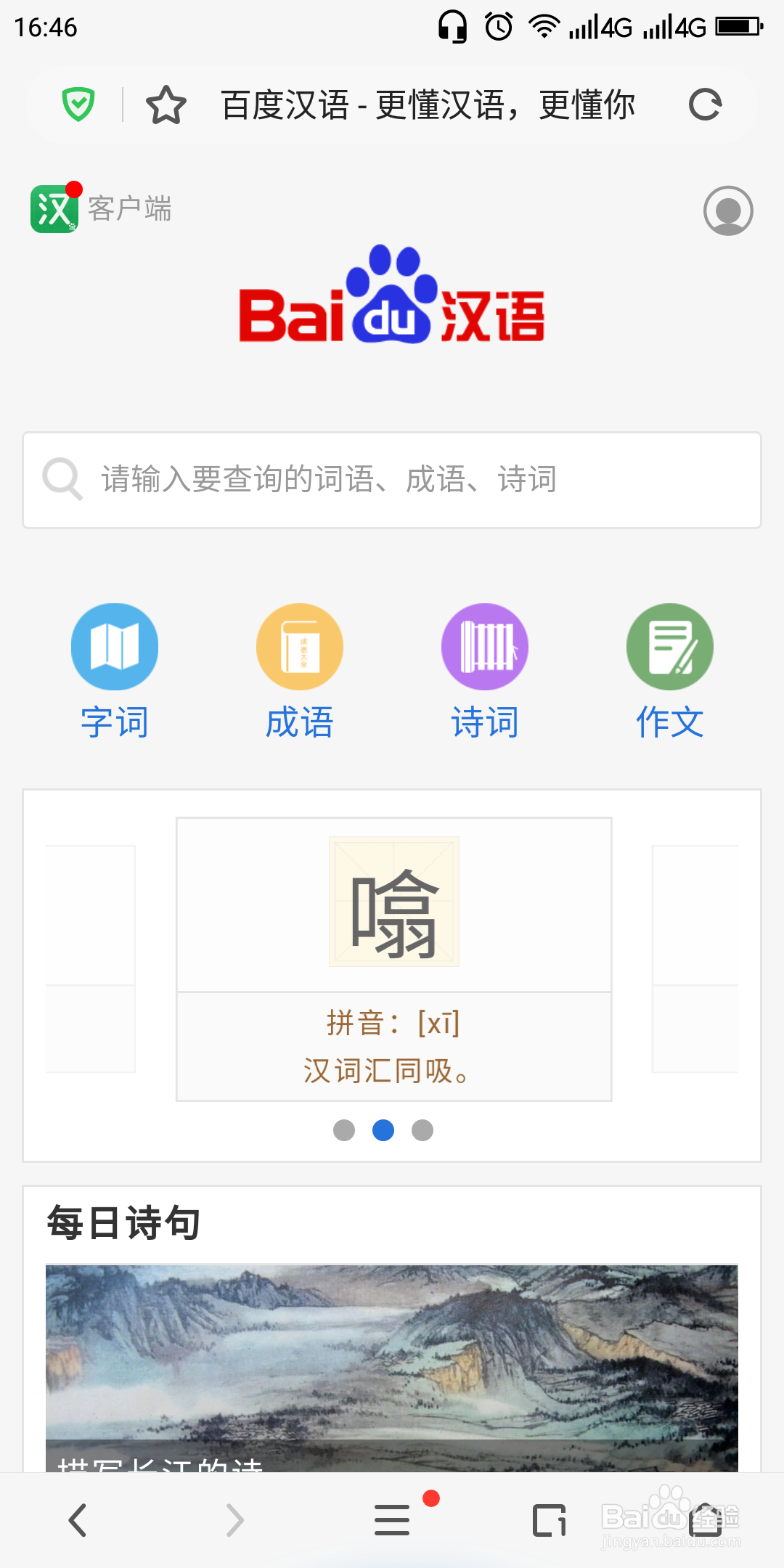Tap the green security shield icon
The image size is (784, 1568).
click(x=78, y=105)
